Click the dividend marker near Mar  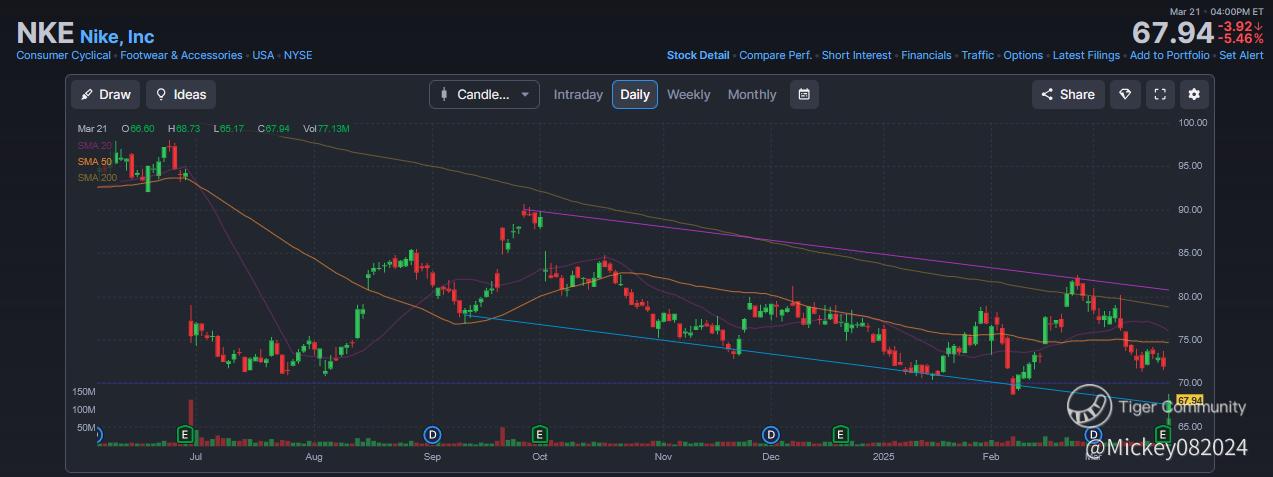click(x=1093, y=434)
